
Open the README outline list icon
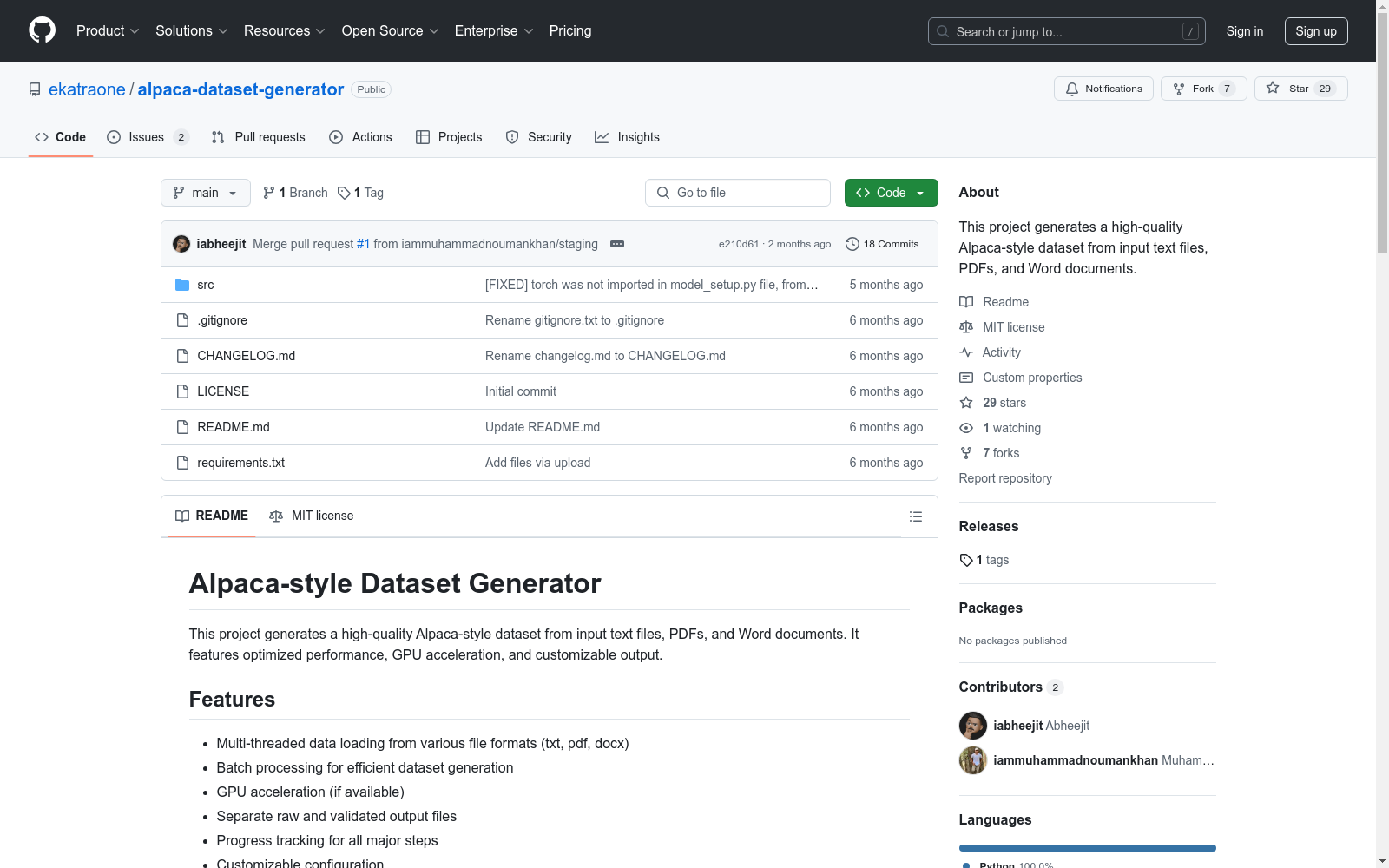click(x=916, y=516)
